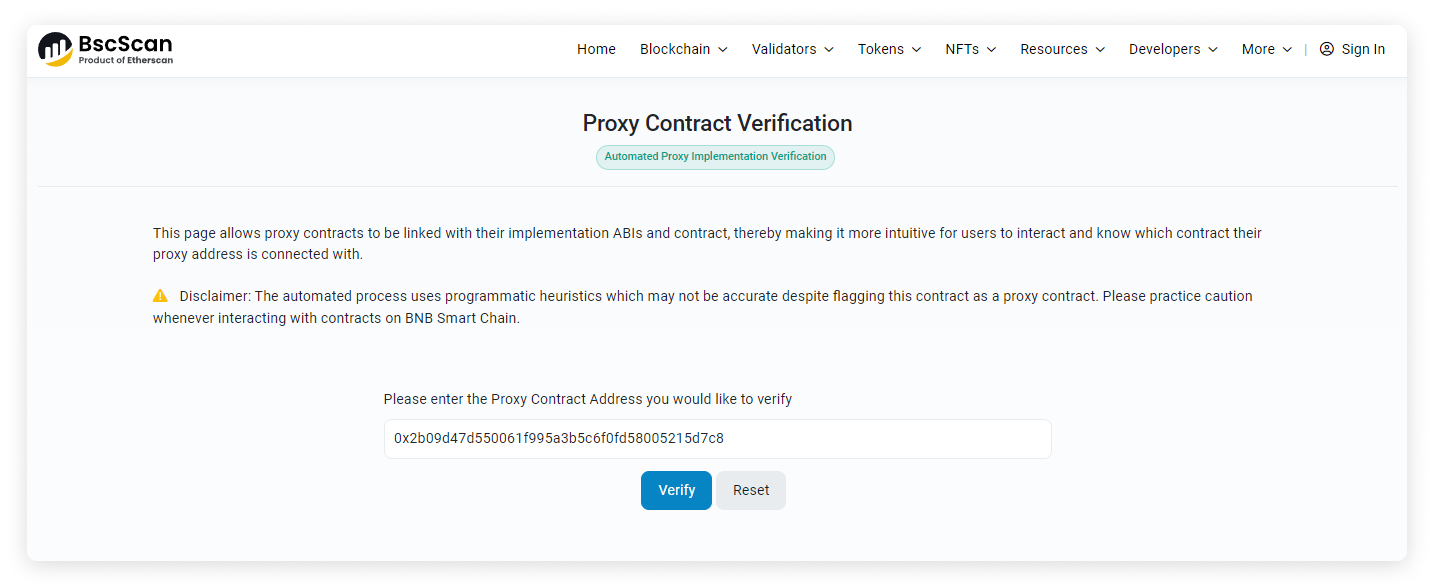Viewport: 1434px width, 586px height.
Task: Go to the Home menu item
Action: pyautogui.click(x=596, y=49)
